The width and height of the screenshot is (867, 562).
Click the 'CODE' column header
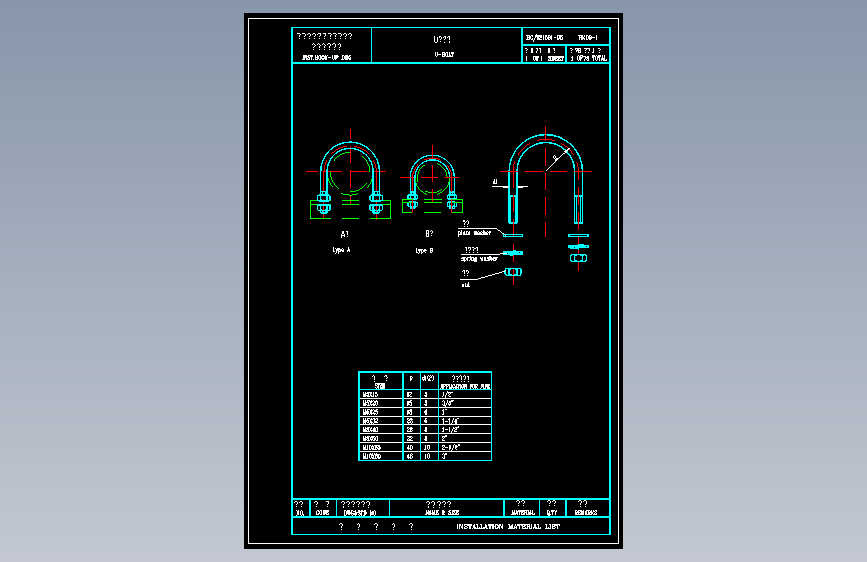[322, 513]
